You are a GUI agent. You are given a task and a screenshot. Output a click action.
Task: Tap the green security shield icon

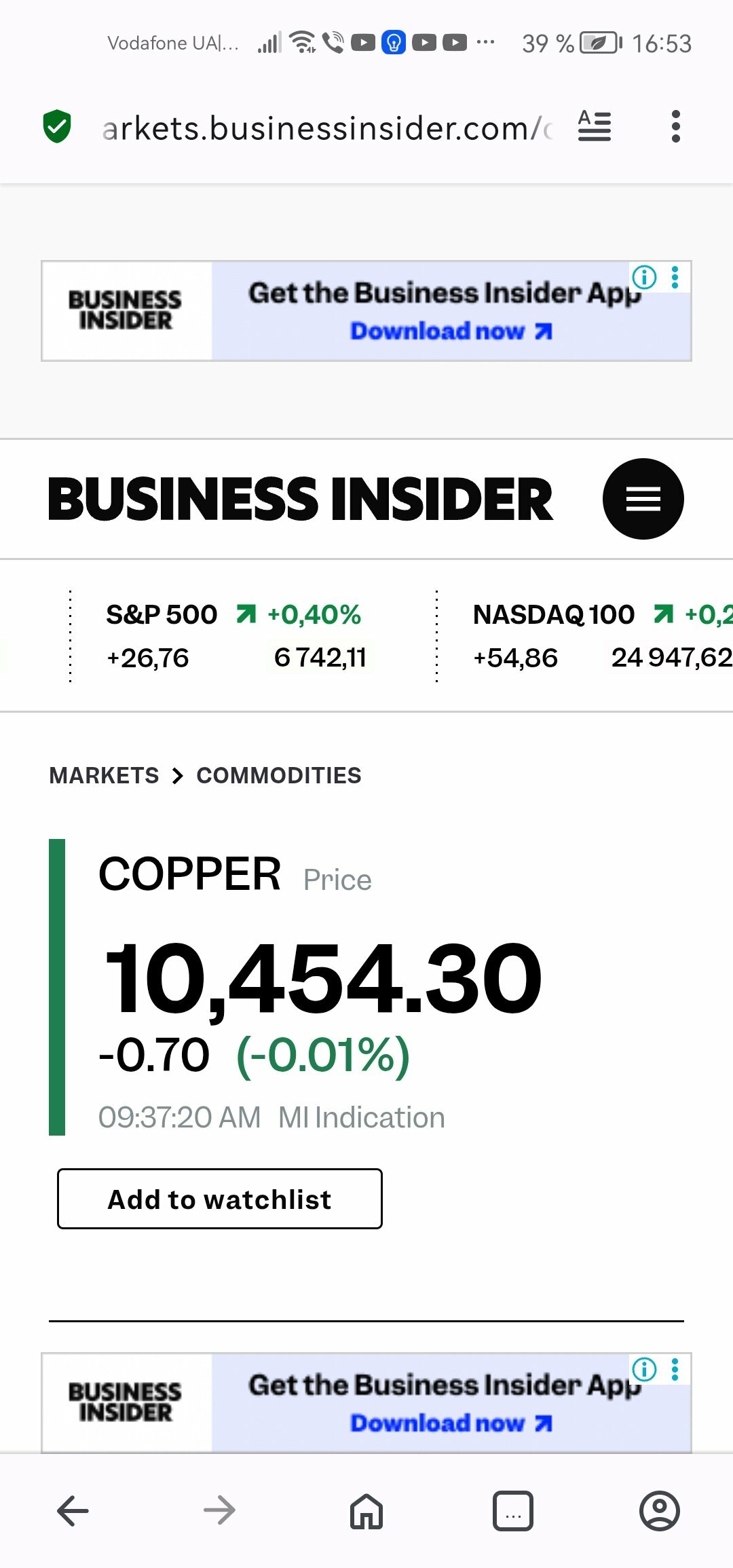[x=57, y=126]
